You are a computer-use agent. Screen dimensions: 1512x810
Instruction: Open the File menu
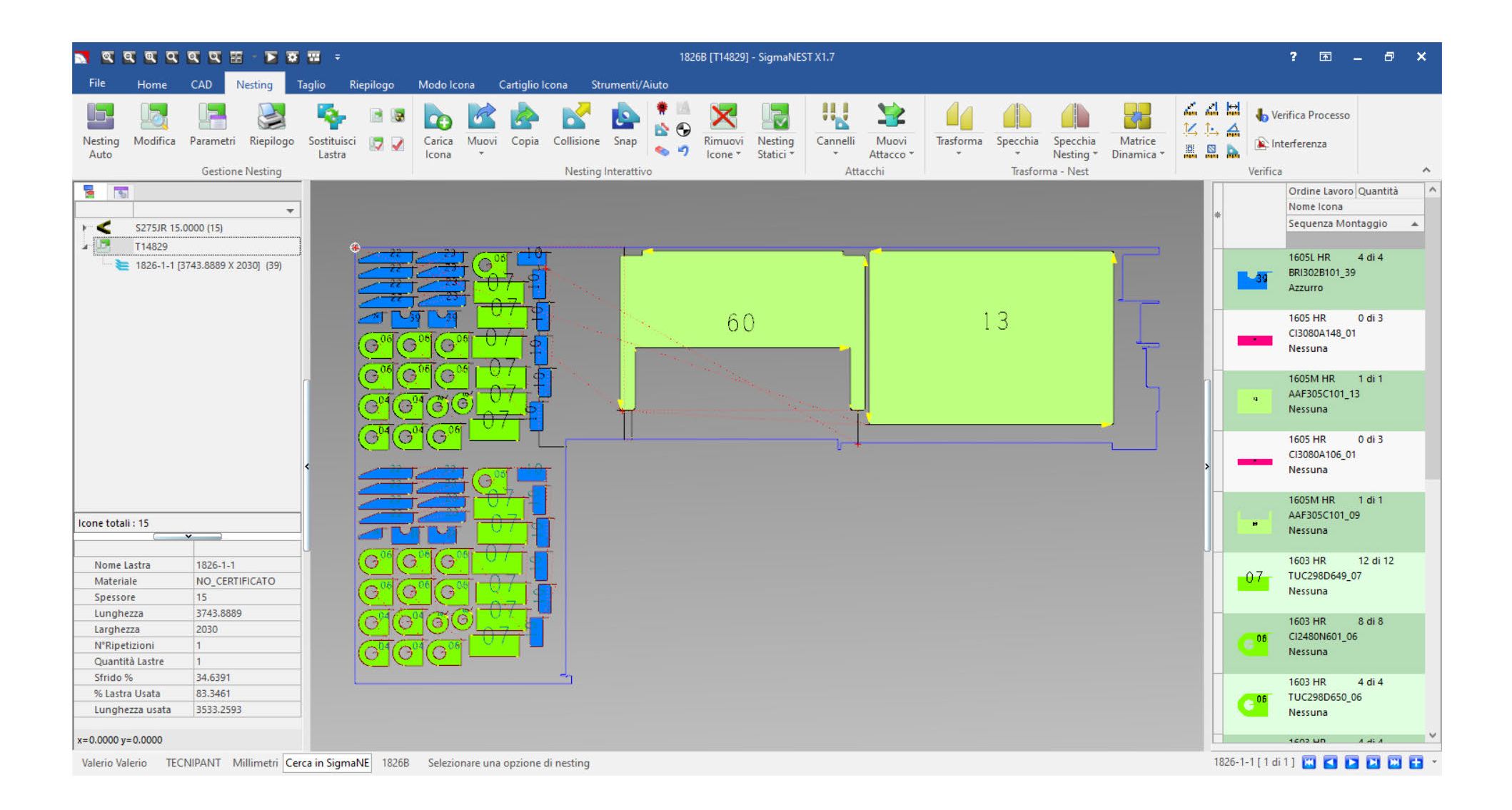tap(97, 83)
